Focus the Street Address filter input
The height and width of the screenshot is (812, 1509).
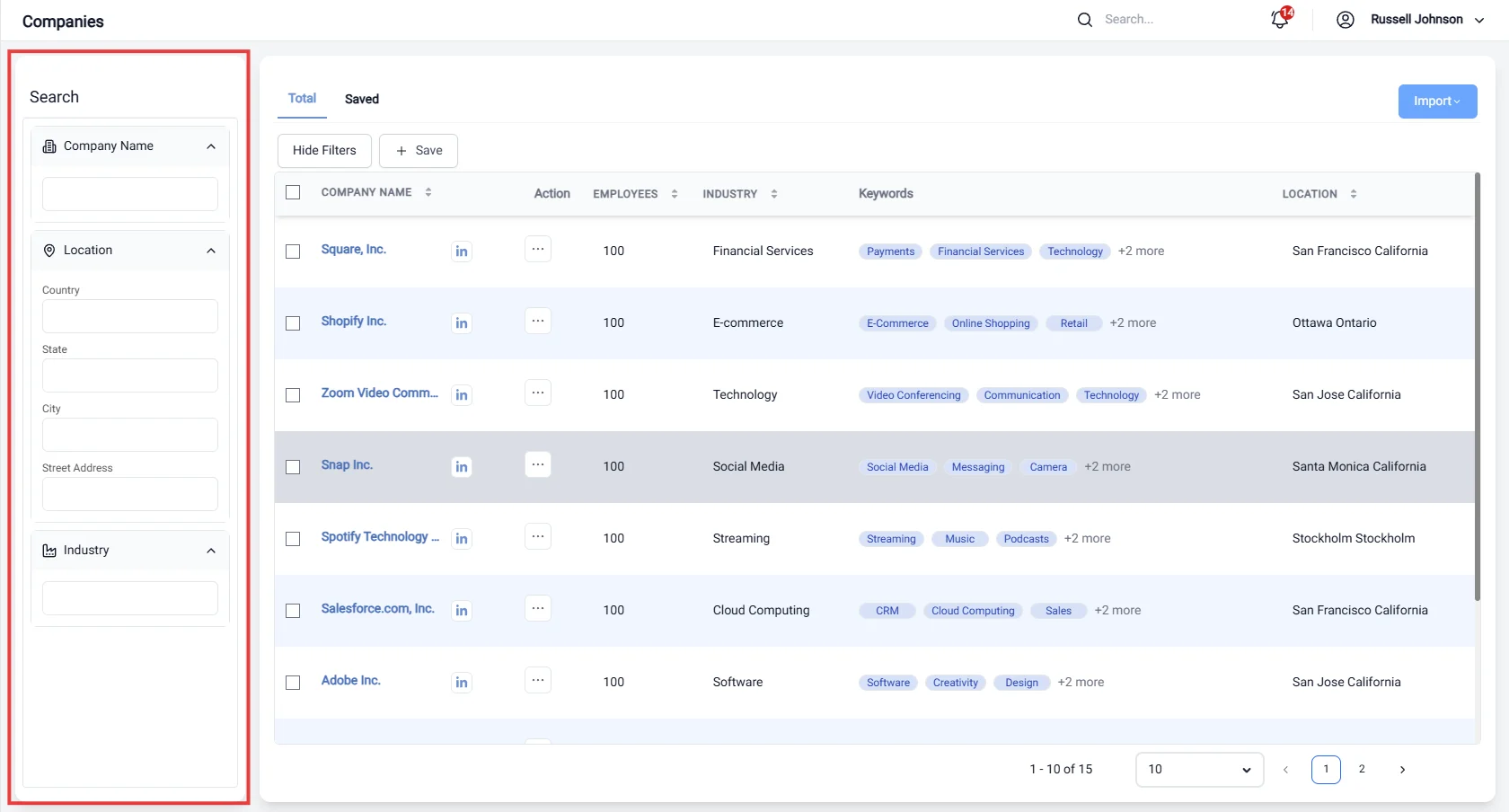[130, 494]
